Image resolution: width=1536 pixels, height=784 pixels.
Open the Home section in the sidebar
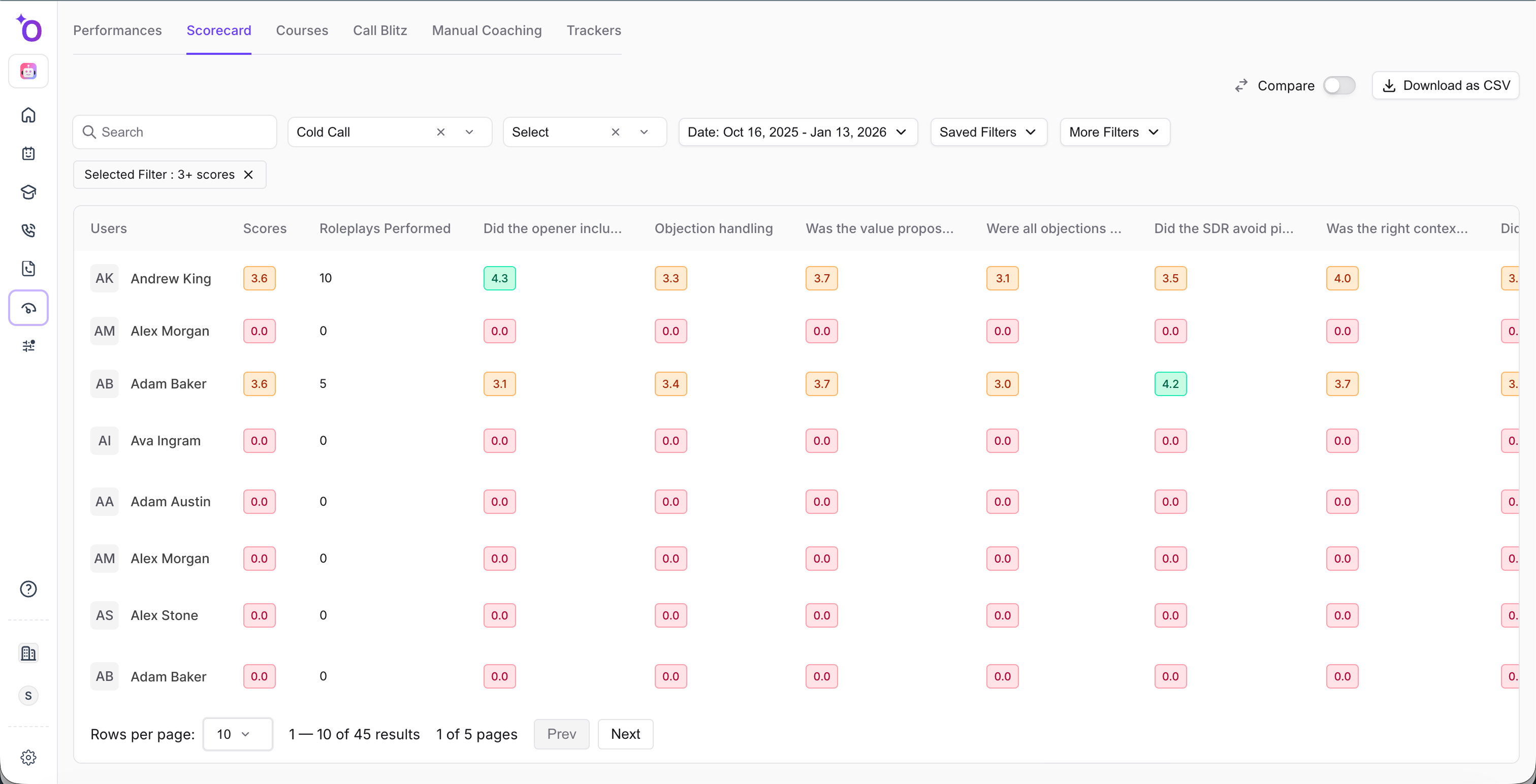(28, 115)
